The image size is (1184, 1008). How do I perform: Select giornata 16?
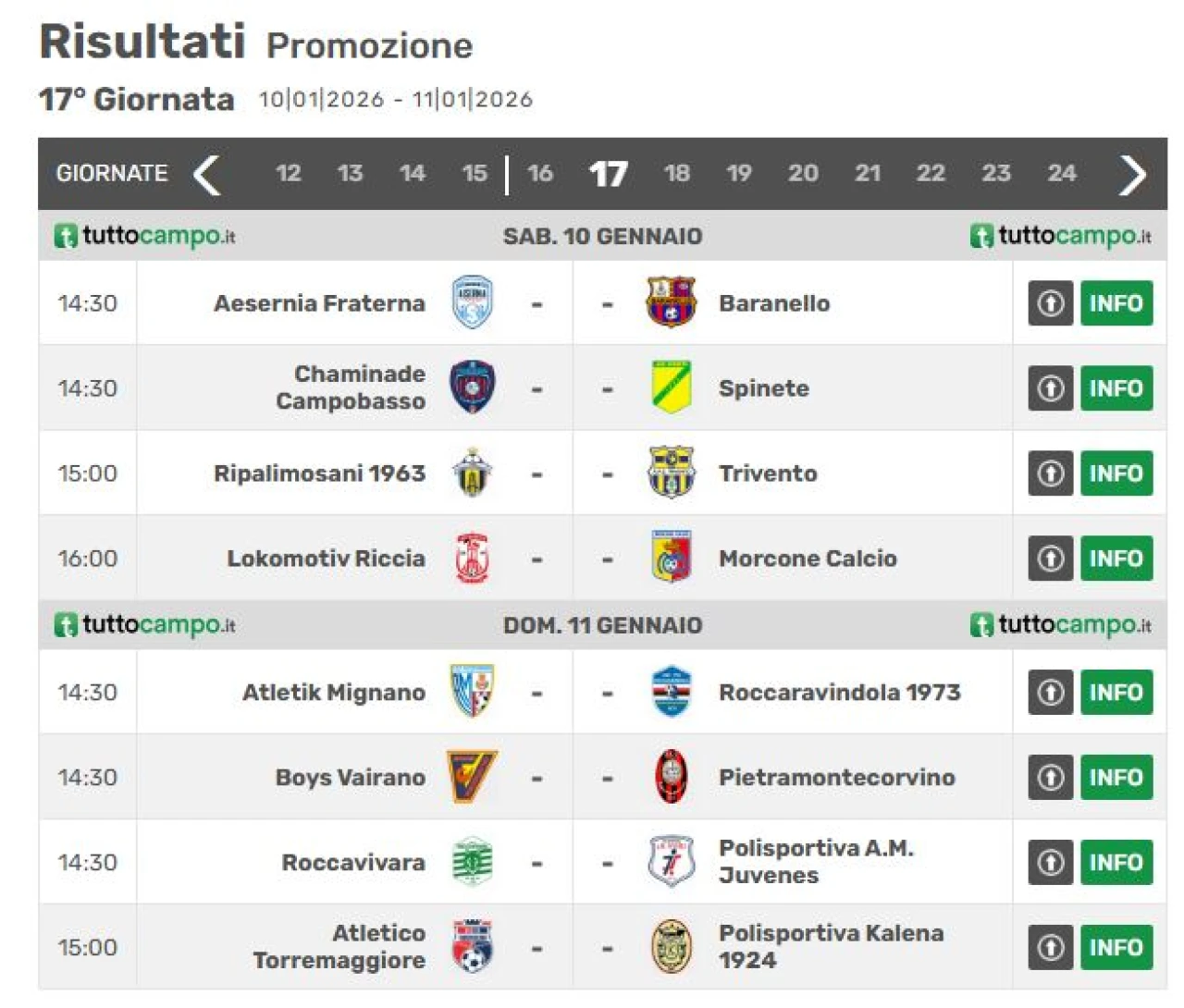[x=539, y=173]
